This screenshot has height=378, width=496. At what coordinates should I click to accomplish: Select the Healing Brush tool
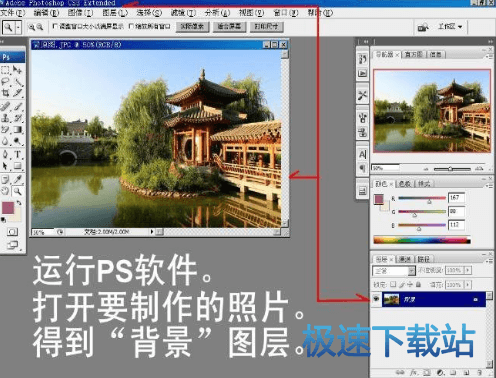coord(5,106)
